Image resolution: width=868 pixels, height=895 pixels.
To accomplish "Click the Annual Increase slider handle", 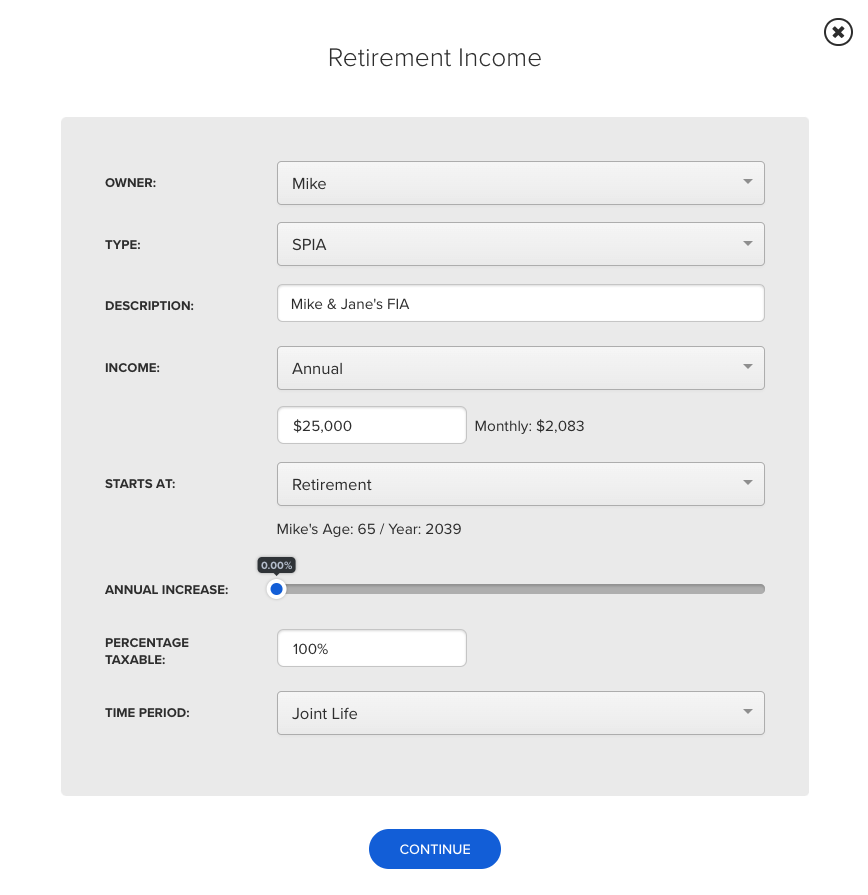I will click(x=277, y=589).
